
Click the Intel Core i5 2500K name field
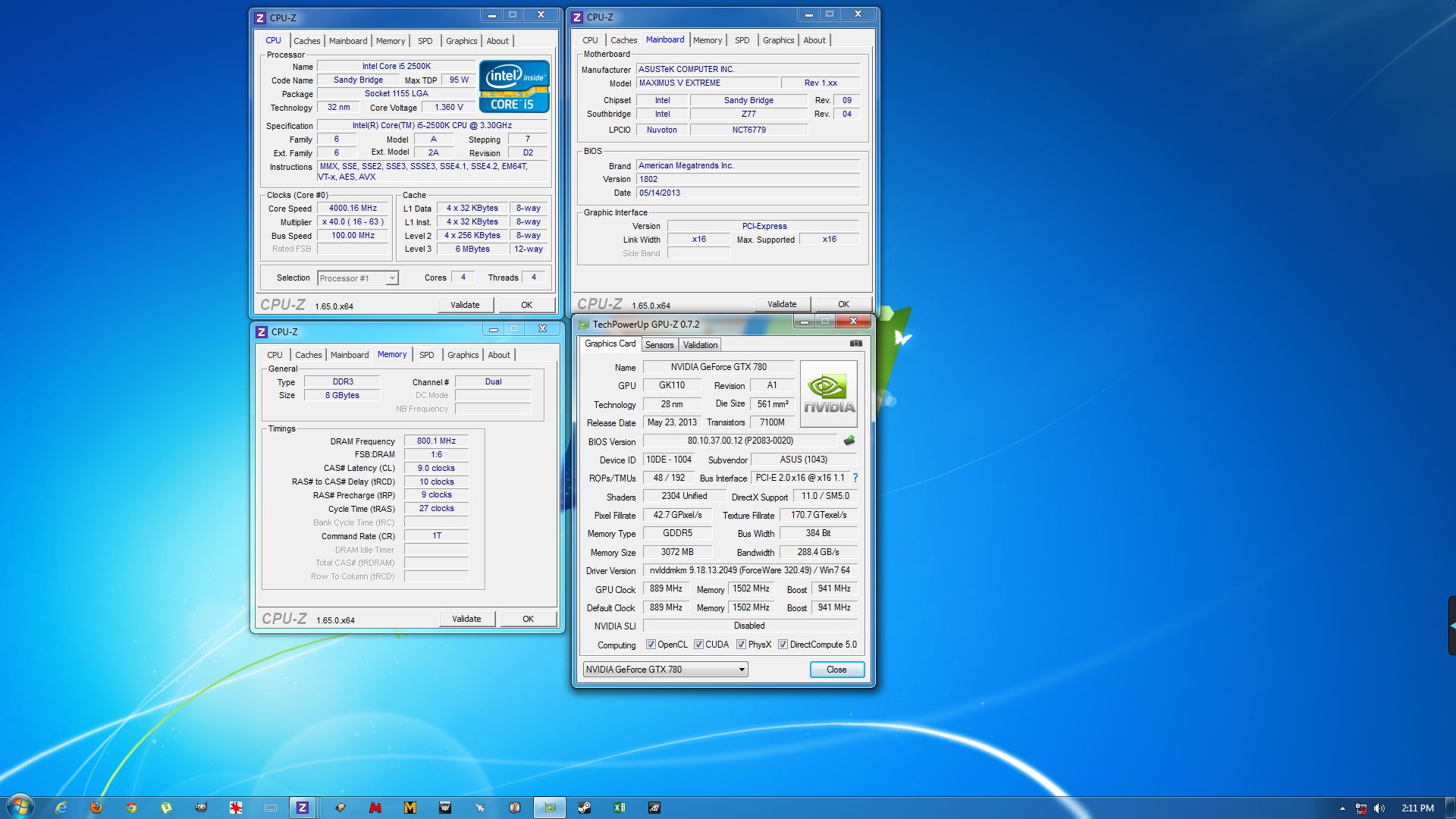[x=396, y=66]
